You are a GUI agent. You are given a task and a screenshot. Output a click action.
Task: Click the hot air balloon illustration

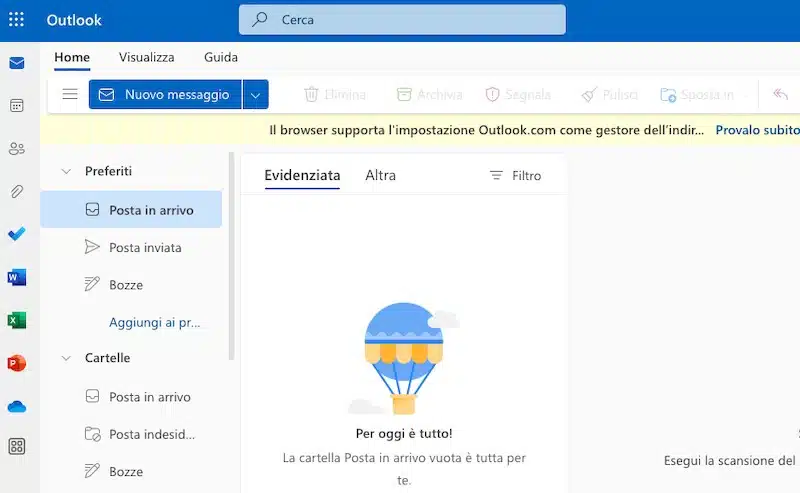point(404,358)
